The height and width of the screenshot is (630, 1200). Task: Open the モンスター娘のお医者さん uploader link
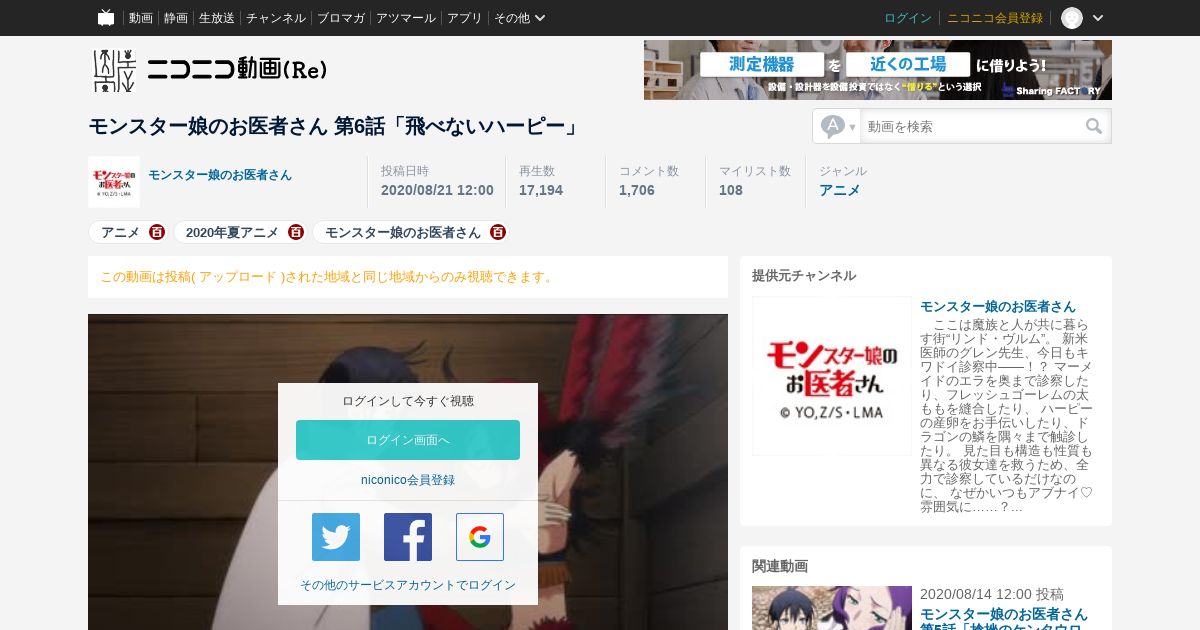pyautogui.click(x=220, y=175)
